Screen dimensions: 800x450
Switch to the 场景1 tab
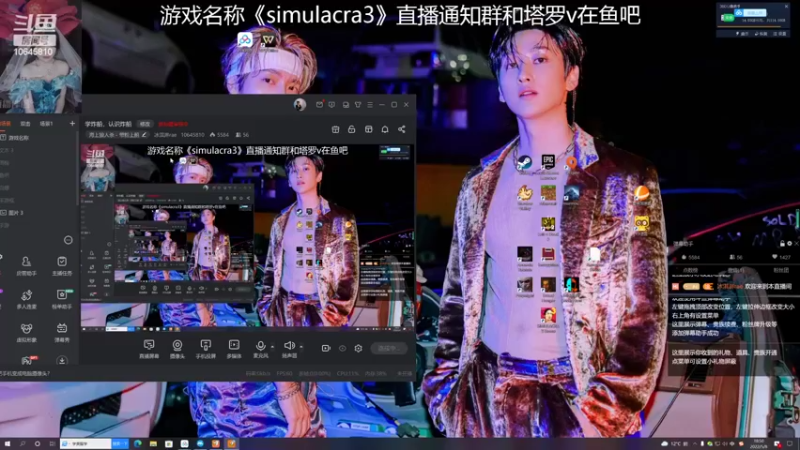(46, 123)
